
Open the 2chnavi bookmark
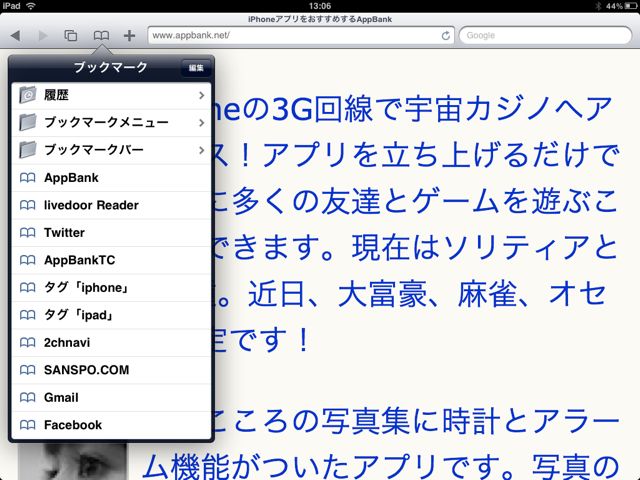(111, 342)
